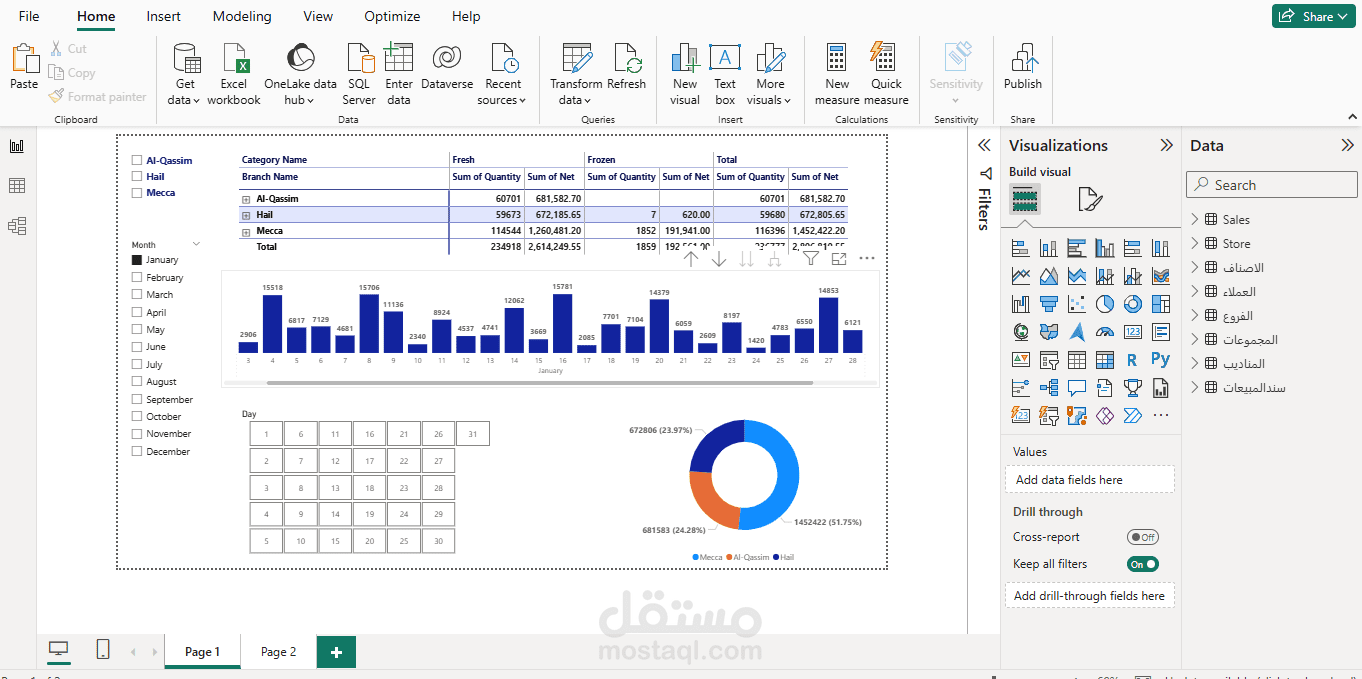Insert a Waterfall chart visual
The image size is (1362, 679).
[x=1021, y=304]
